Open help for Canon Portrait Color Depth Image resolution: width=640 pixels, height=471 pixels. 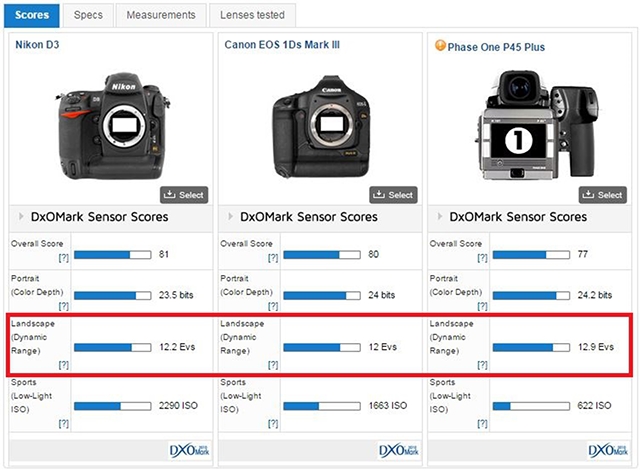(x=273, y=306)
